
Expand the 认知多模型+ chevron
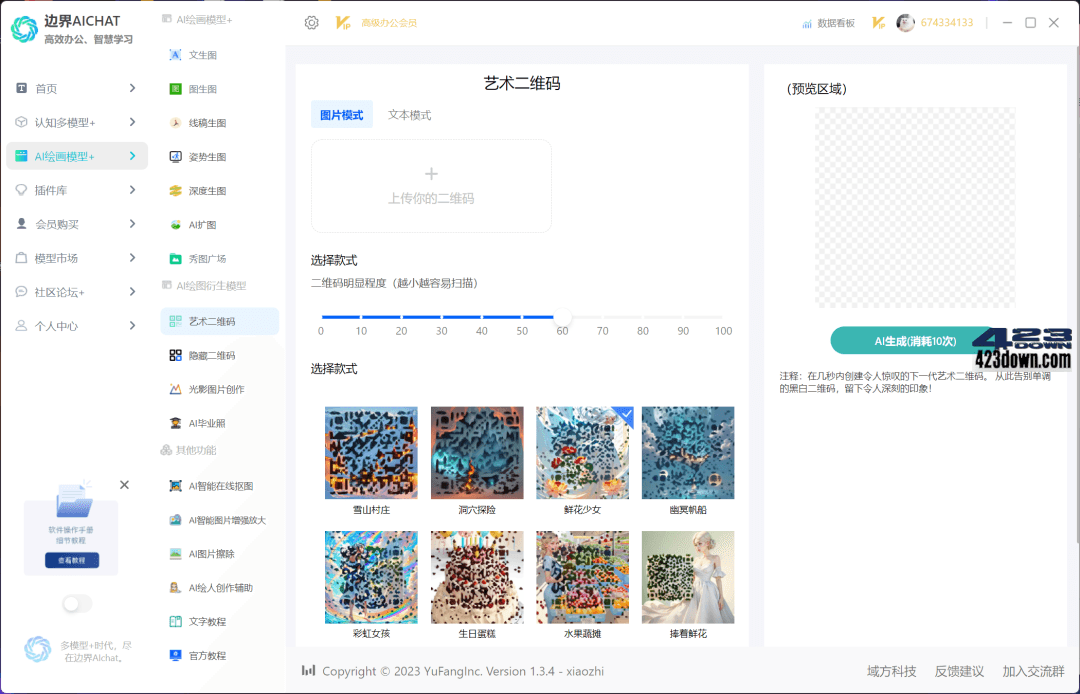[x=132, y=122]
